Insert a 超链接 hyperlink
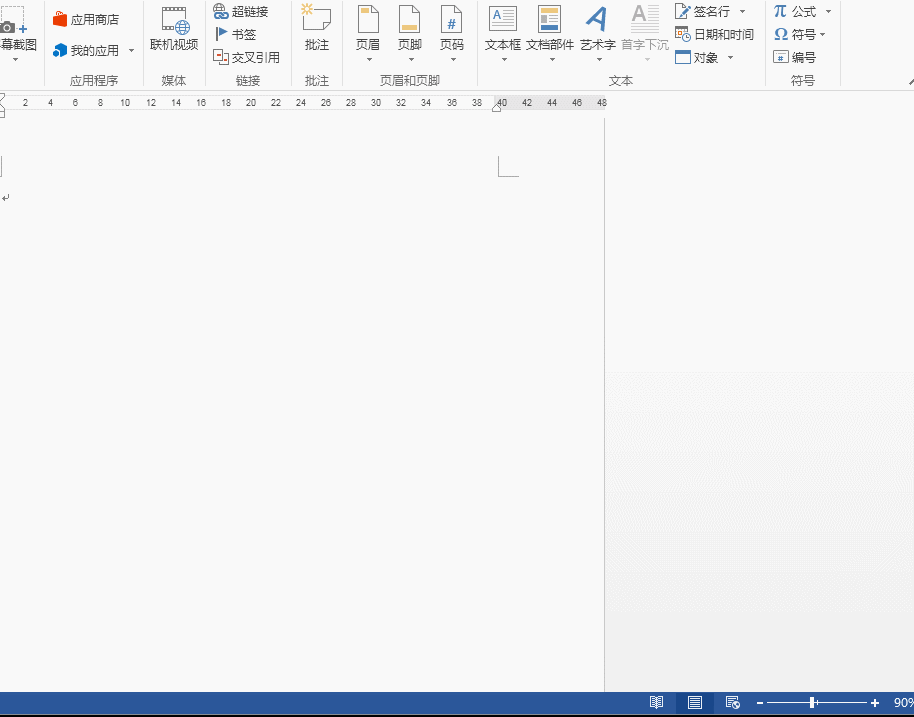The width and height of the screenshot is (914, 717). [x=240, y=12]
